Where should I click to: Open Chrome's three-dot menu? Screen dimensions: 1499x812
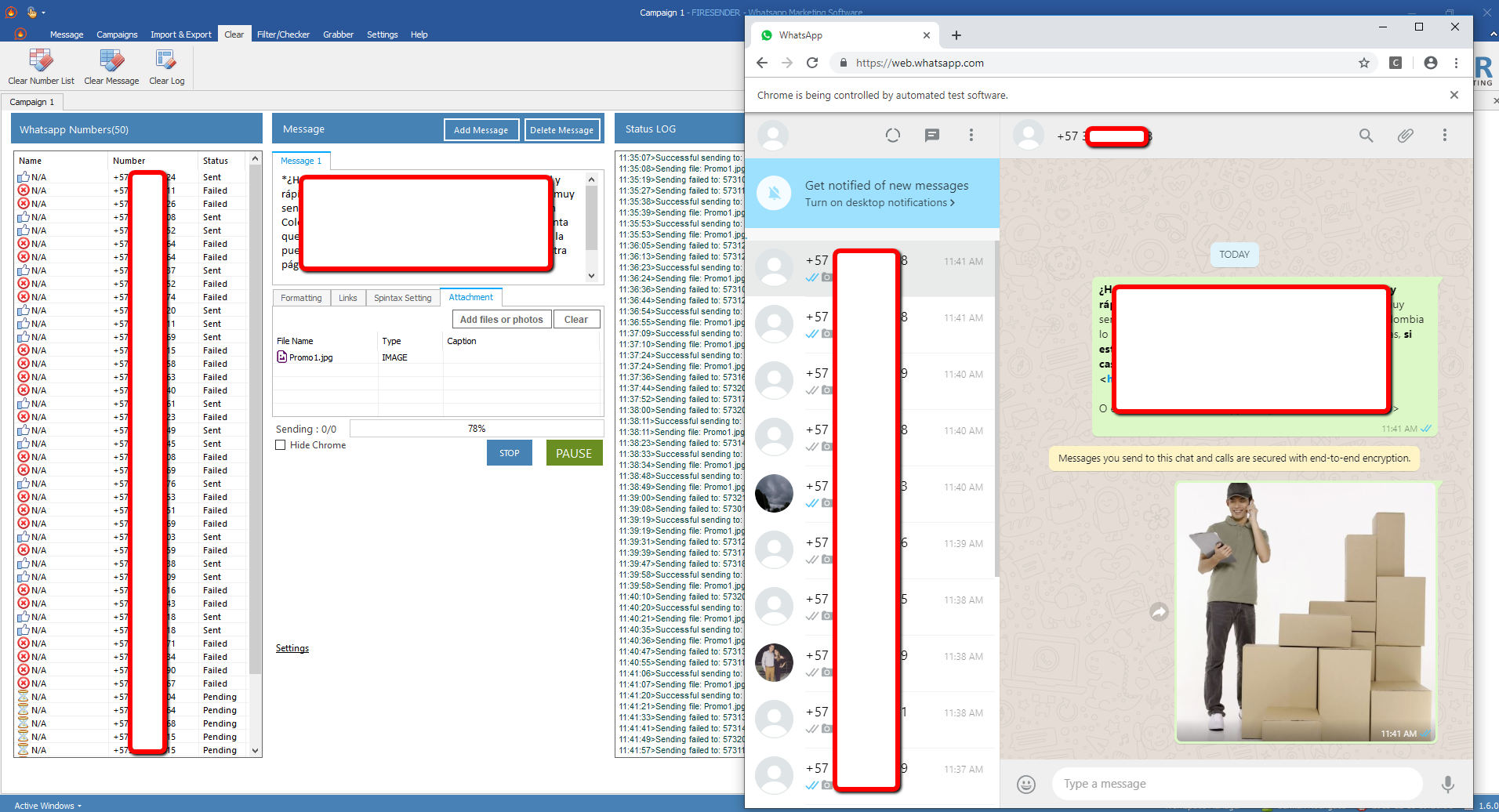pyautogui.click(x=1456, y=63)
